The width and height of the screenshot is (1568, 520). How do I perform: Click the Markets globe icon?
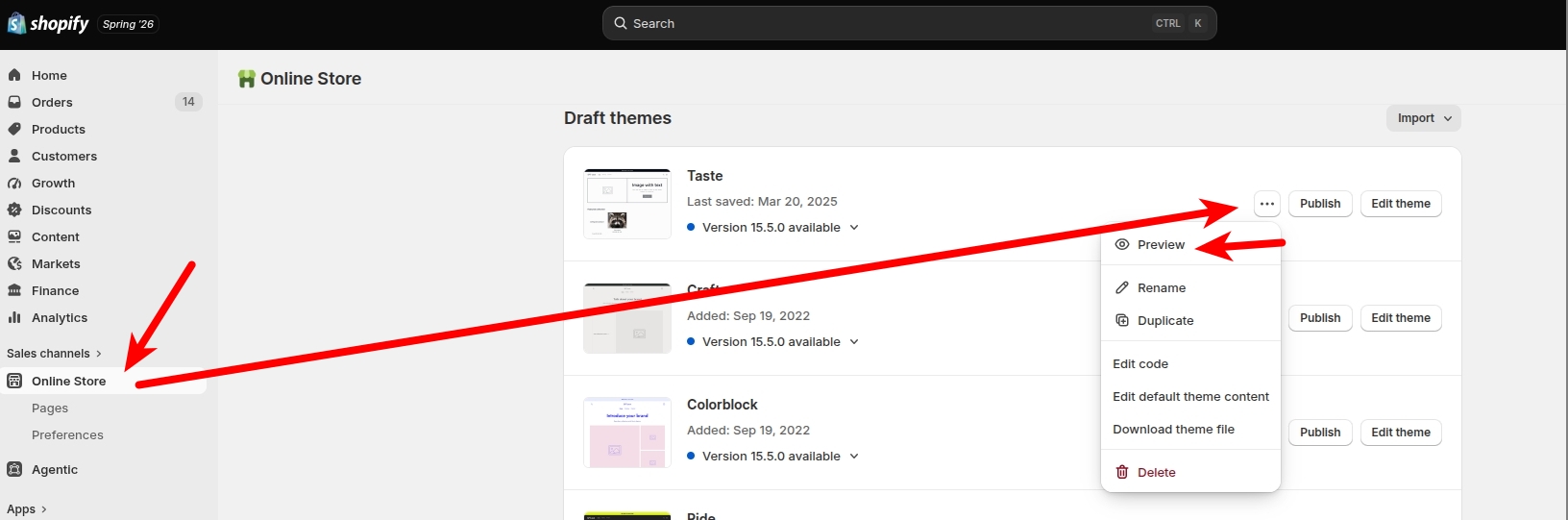coord(14,263)
